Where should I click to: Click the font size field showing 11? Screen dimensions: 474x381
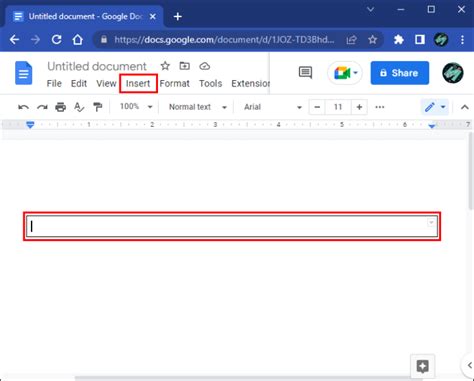(x=338, y=107)
